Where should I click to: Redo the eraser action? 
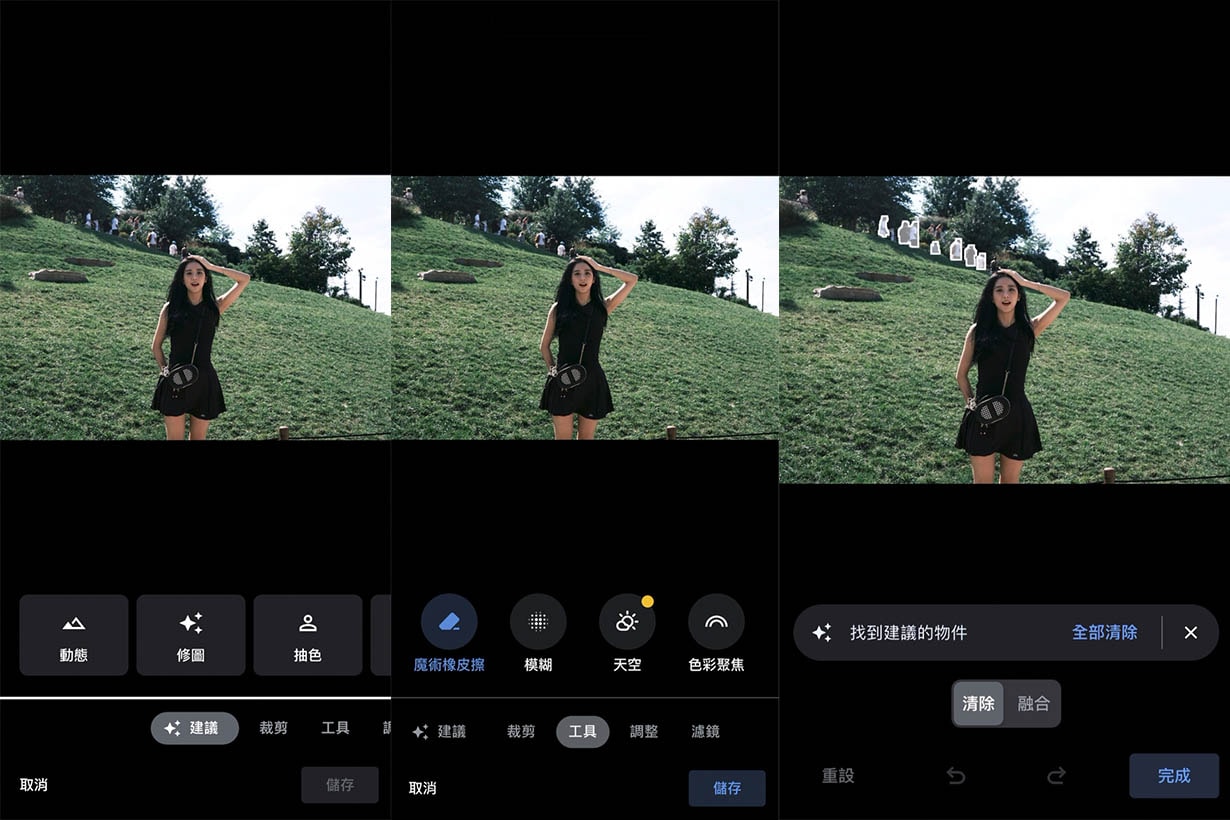1056,775
